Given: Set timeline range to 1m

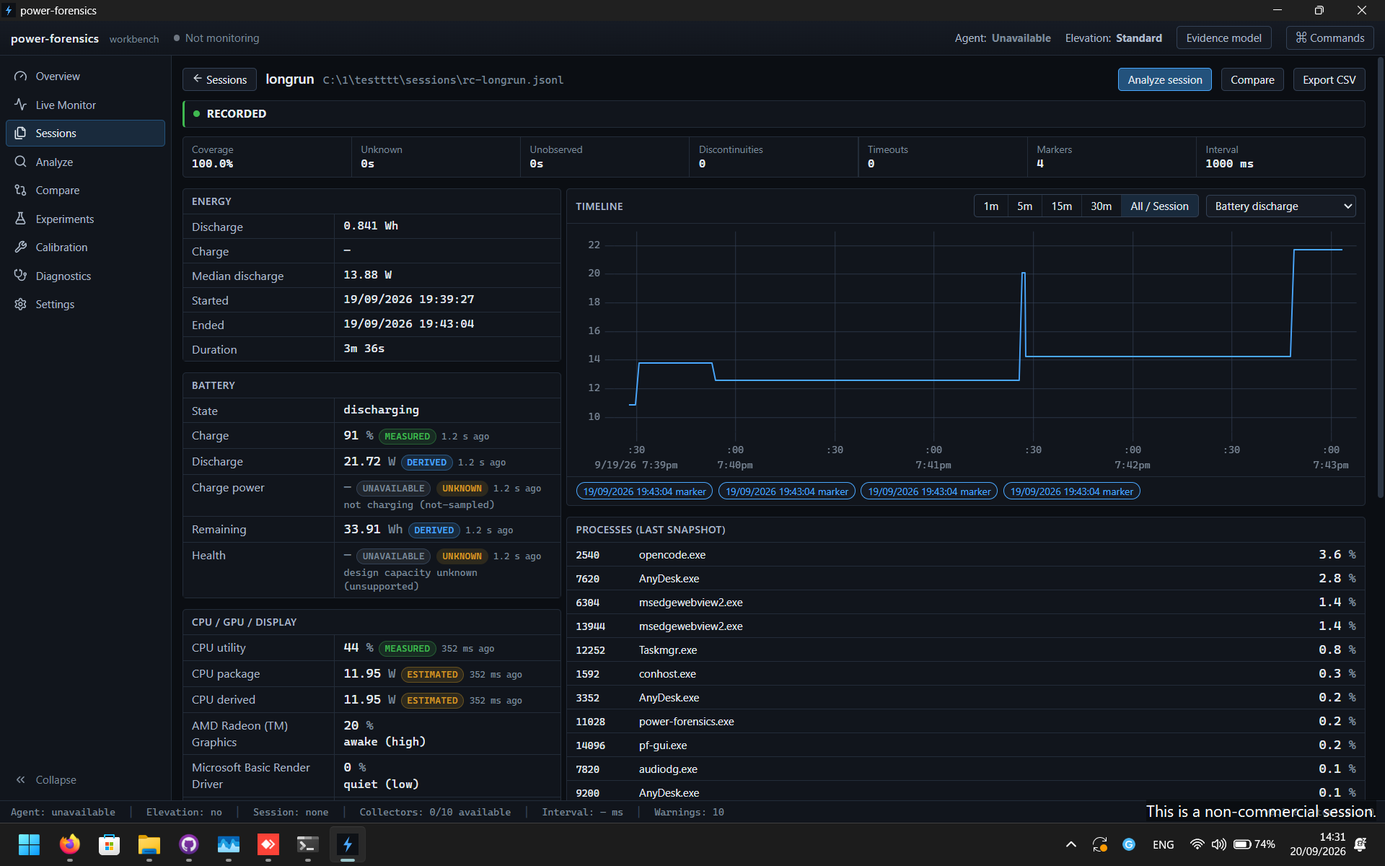Looking at the screenshot, I should [991, 206].
